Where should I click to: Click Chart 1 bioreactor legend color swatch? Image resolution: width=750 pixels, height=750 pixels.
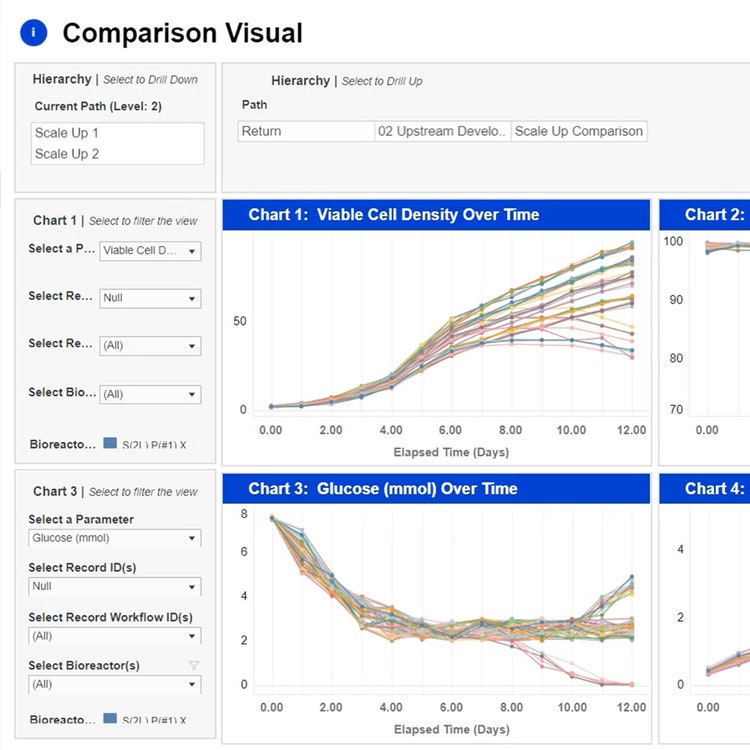point(110,443)
